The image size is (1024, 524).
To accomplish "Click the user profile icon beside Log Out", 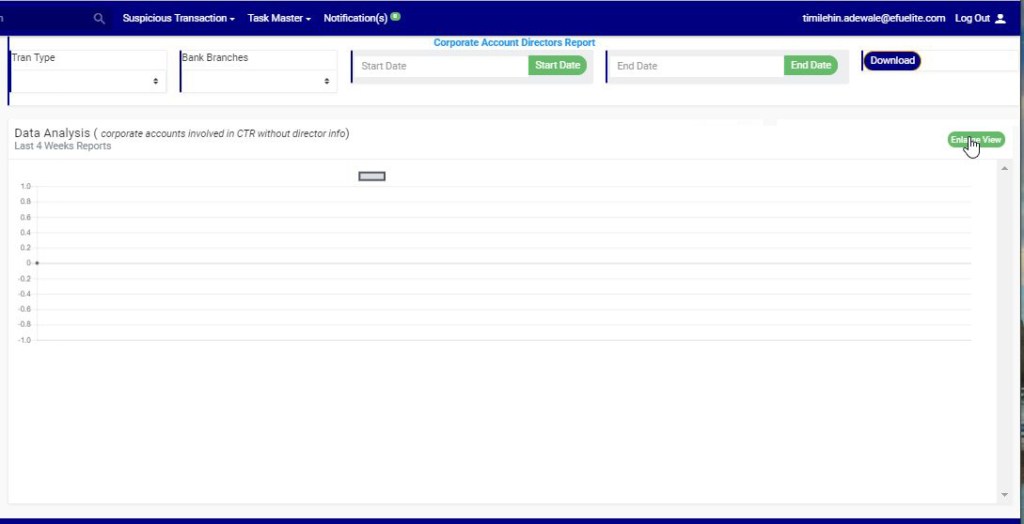I will coord(1000,18).
